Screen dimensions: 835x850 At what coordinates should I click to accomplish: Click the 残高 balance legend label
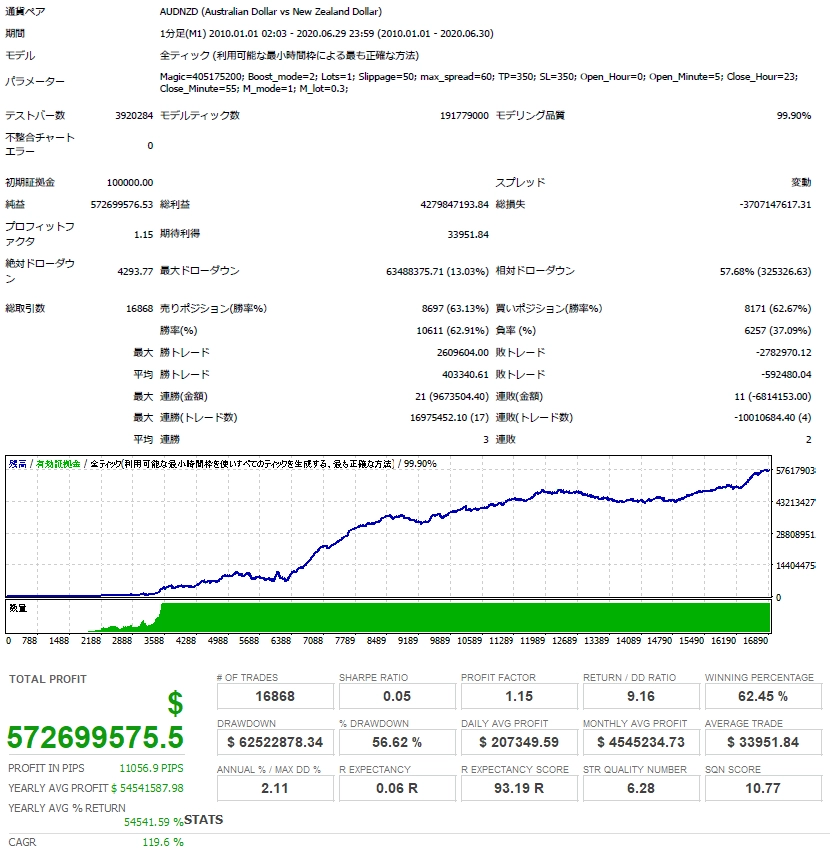pyautogui.click(x=17, y=463)
